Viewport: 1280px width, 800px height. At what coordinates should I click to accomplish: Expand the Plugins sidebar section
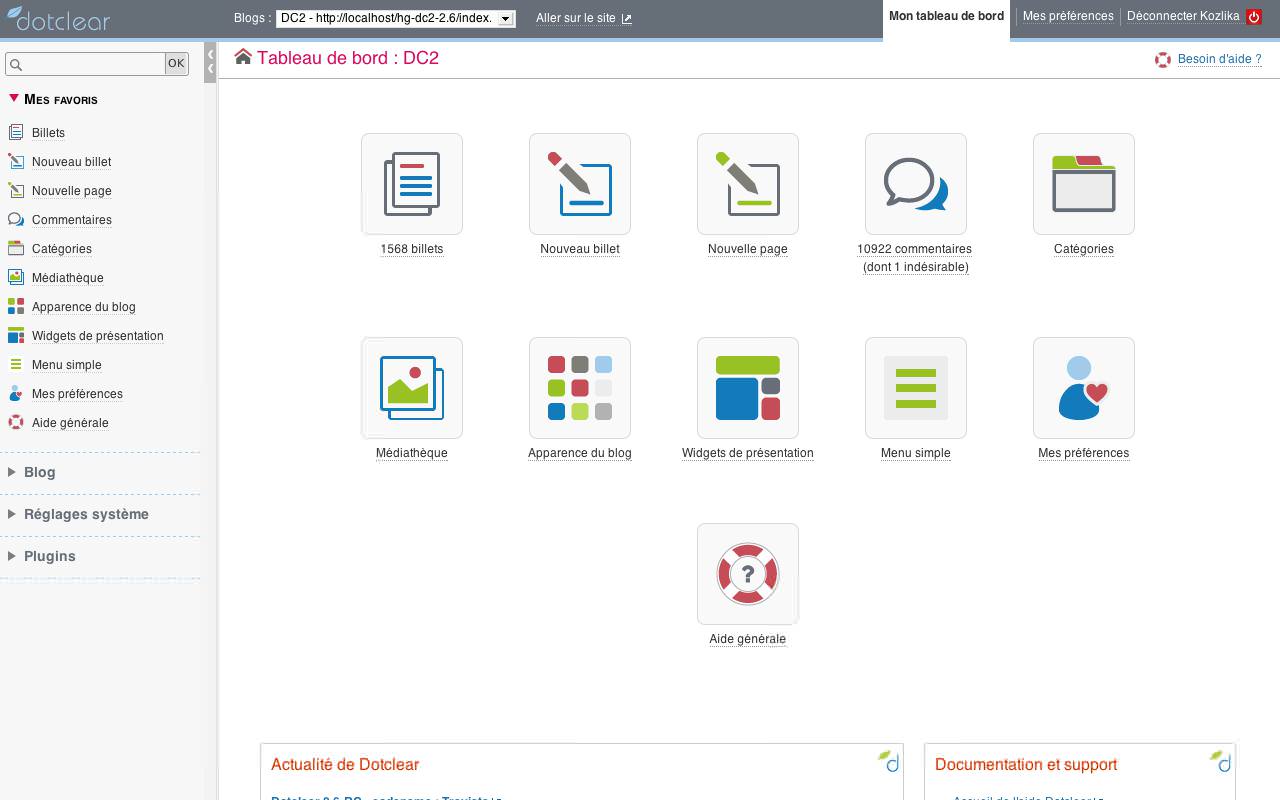[49, 556]
